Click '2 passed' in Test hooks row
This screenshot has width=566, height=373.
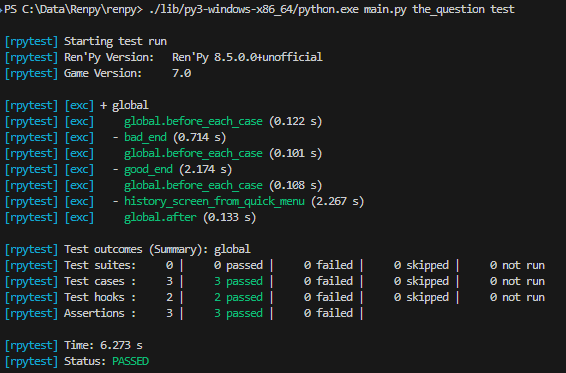click(x=238, y=297)
